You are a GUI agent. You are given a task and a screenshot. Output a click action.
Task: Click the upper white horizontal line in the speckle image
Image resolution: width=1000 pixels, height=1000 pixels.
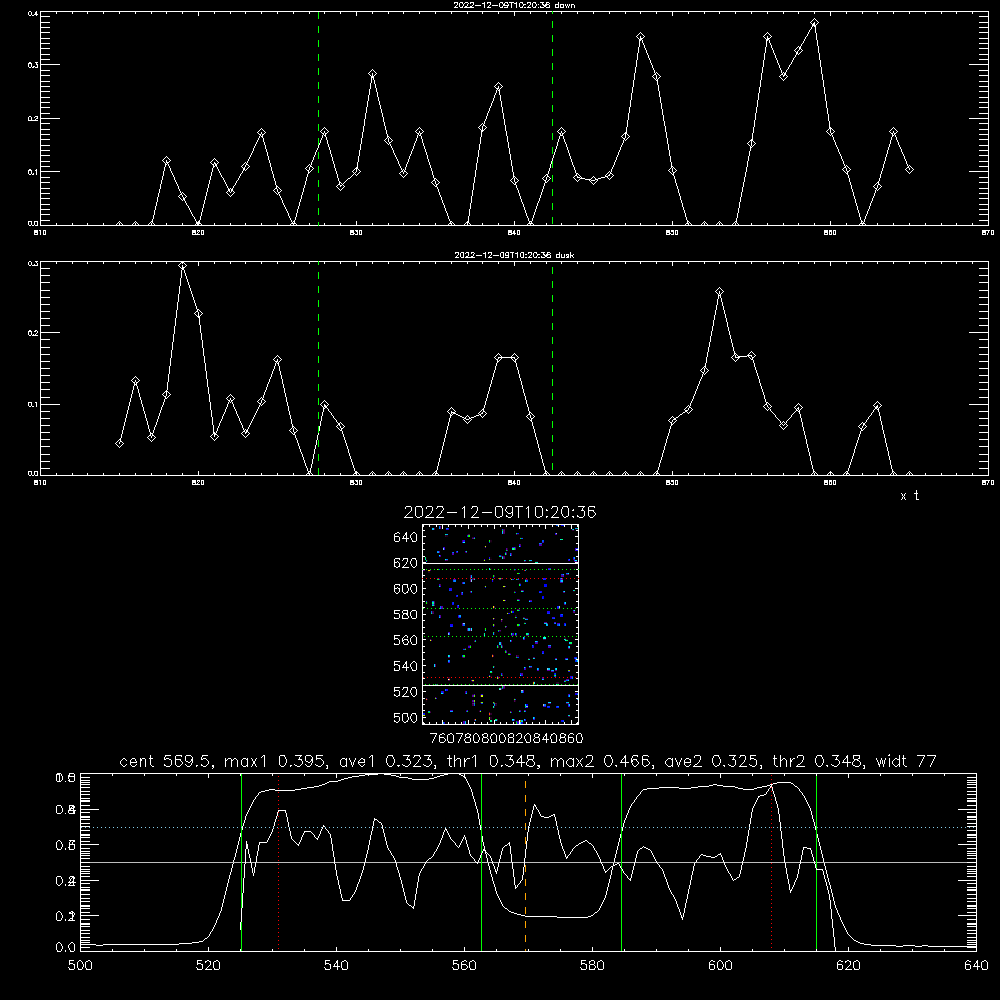[500, 563]
